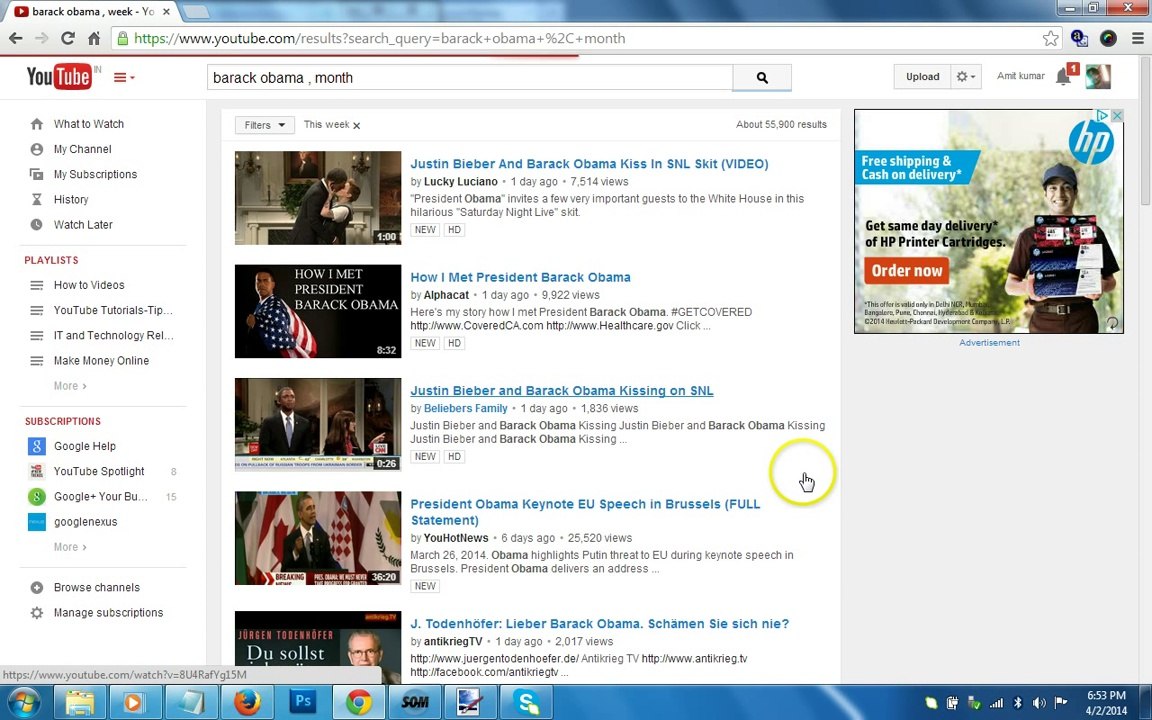Open My Subscriptions in sidebar
1152x720 pixels.
(95, 174)
